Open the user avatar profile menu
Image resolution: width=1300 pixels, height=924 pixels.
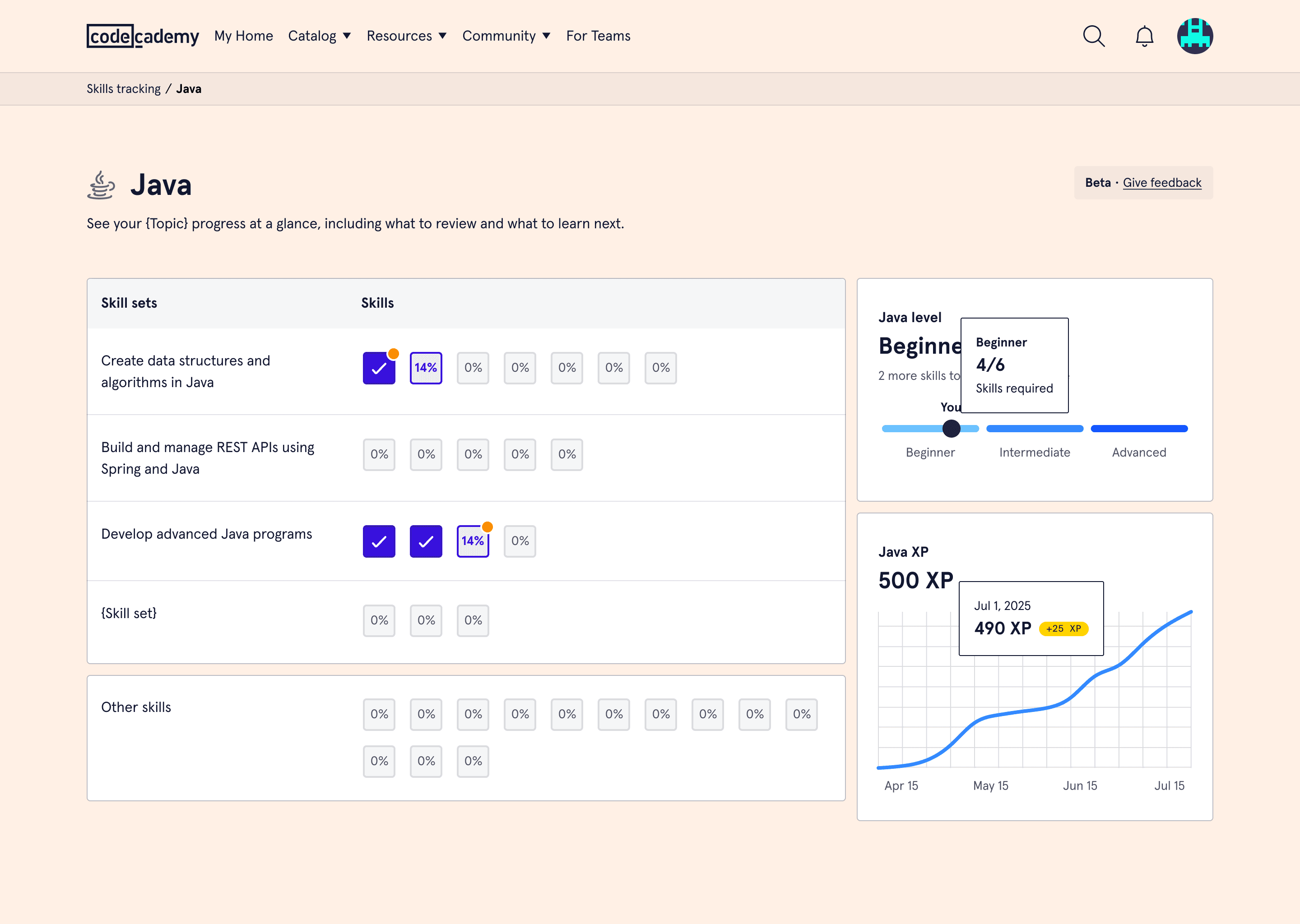point(1195,36)
